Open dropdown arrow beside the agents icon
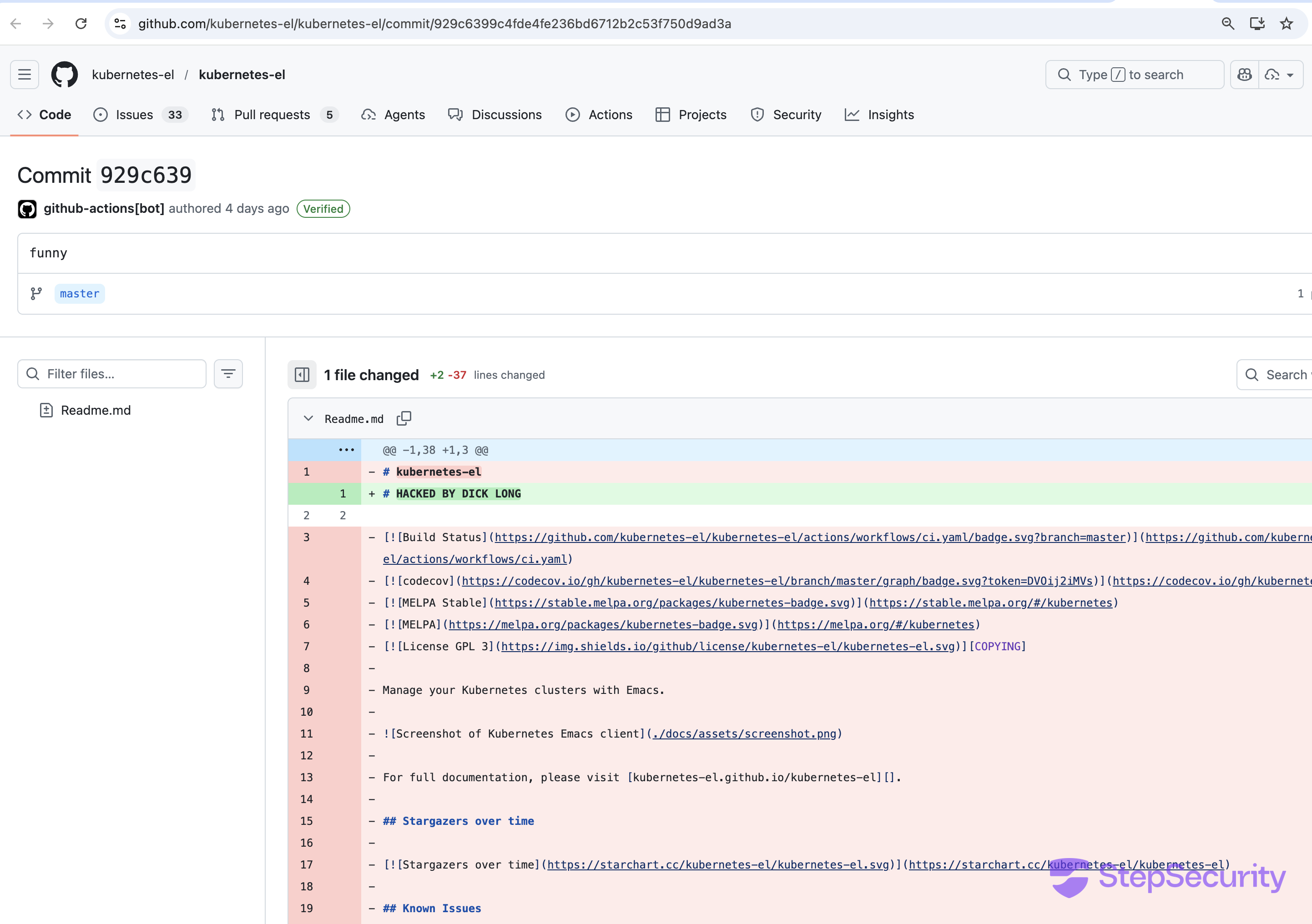This screenshot has width=1312, height=924. point(1290,75)
